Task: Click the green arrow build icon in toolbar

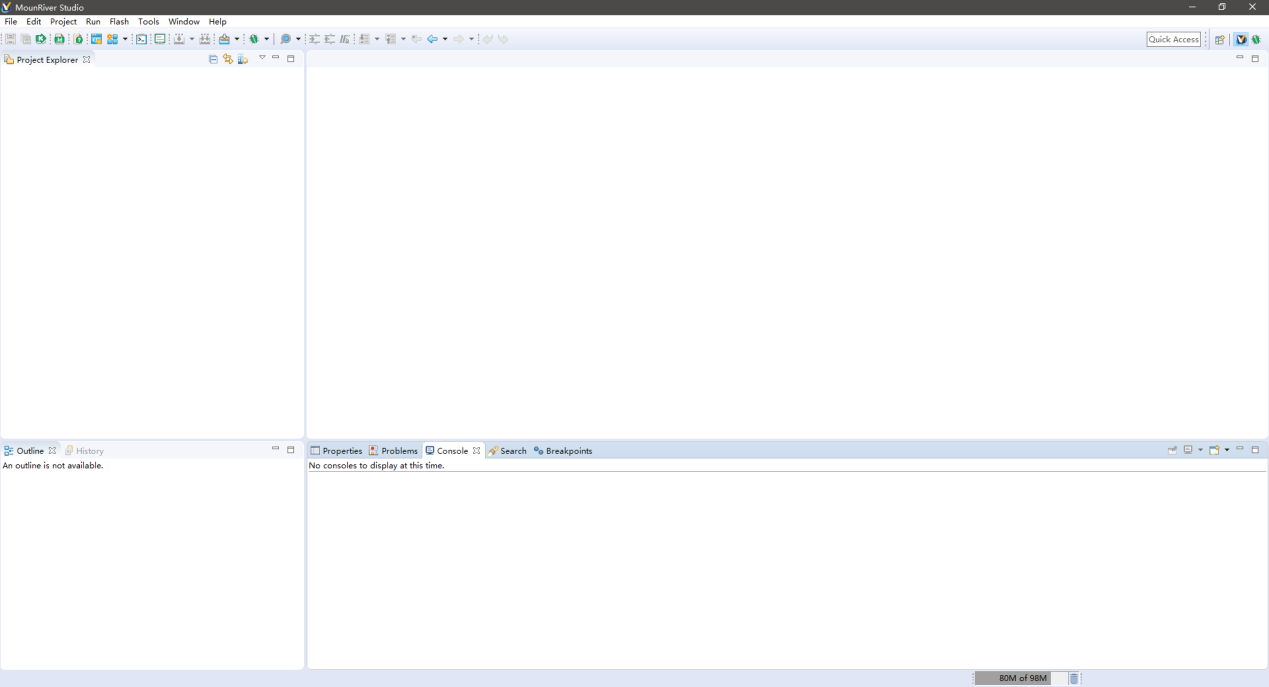Action: [41, 39]
